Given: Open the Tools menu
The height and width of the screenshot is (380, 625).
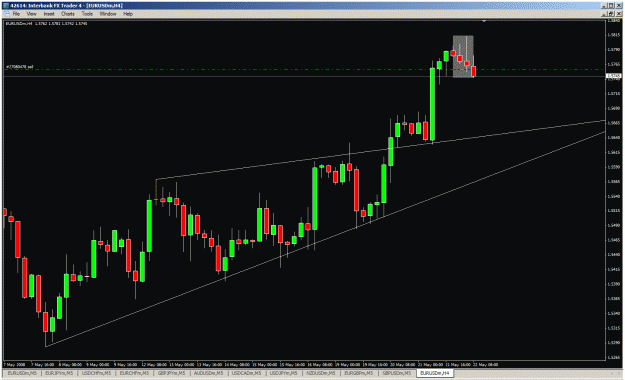Looking at the screenshot, I should [x=87, y=14].
